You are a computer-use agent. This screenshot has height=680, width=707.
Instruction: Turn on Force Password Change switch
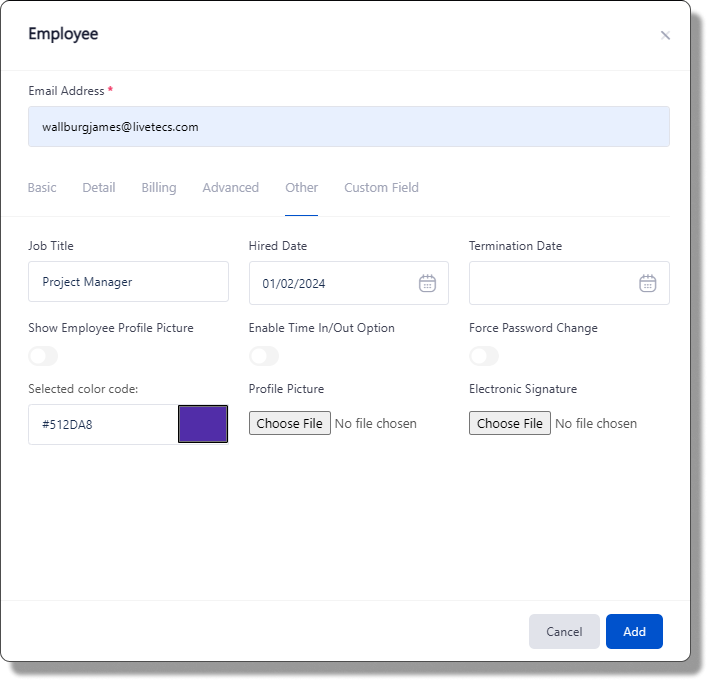[484, 356]
